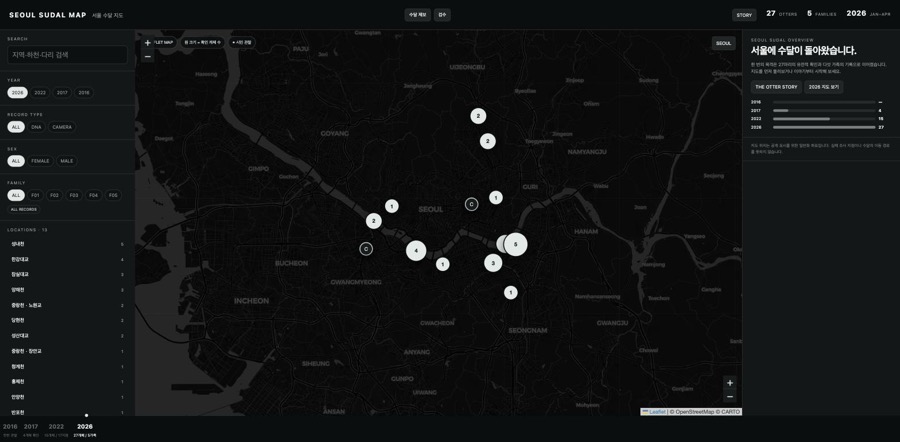Click the 2026 bar in overview chart
900x442 pixels.
824,127
